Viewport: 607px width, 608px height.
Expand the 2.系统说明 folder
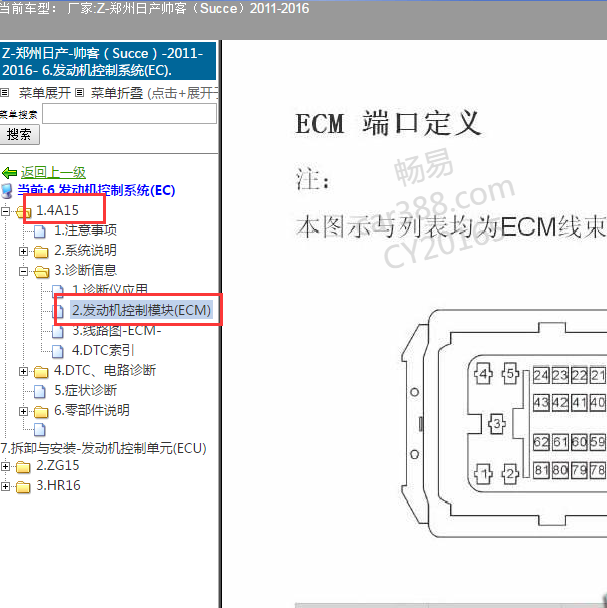pyautogui.click(x=23, y=251)
